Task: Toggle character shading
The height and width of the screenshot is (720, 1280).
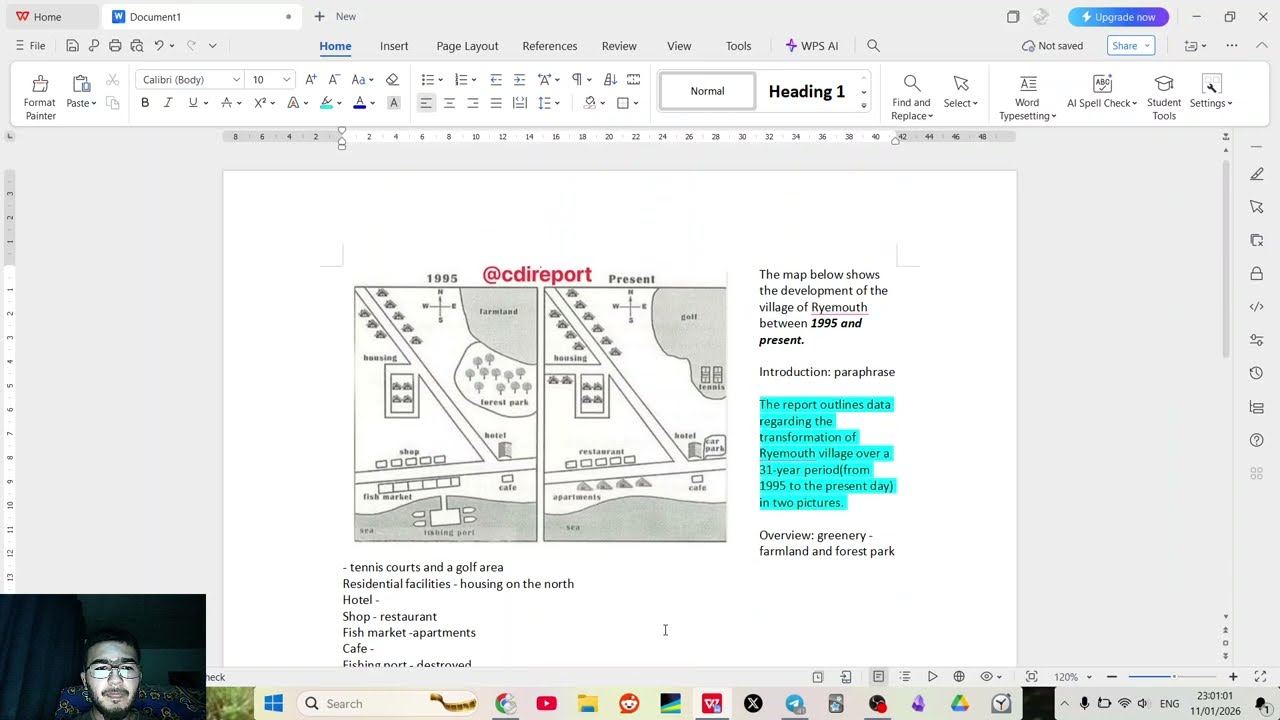Action: 394,103
